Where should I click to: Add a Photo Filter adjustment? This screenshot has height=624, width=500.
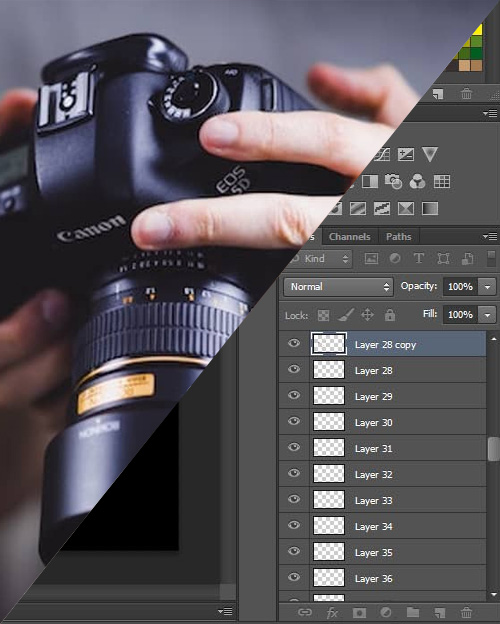coord(393,181)
